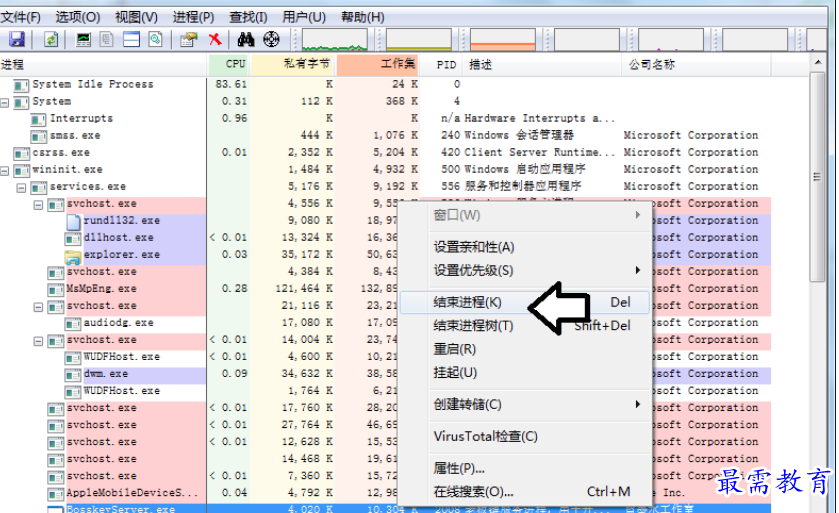839x513 pixels.
Task: Click the red X kill process icon
Action: click(x=214, y=39)
